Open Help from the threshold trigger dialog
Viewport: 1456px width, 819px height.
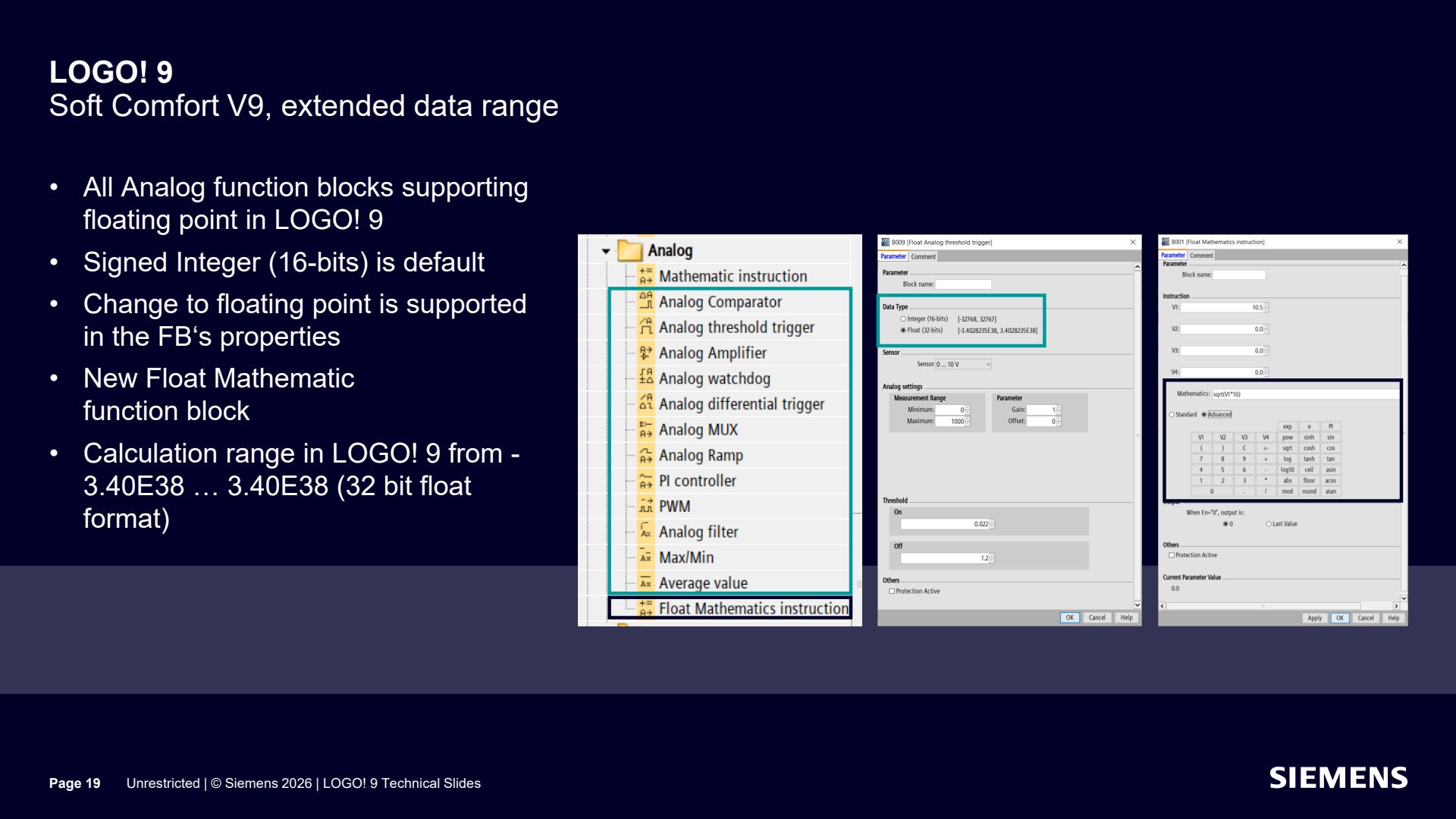(x=1127, y=618)
